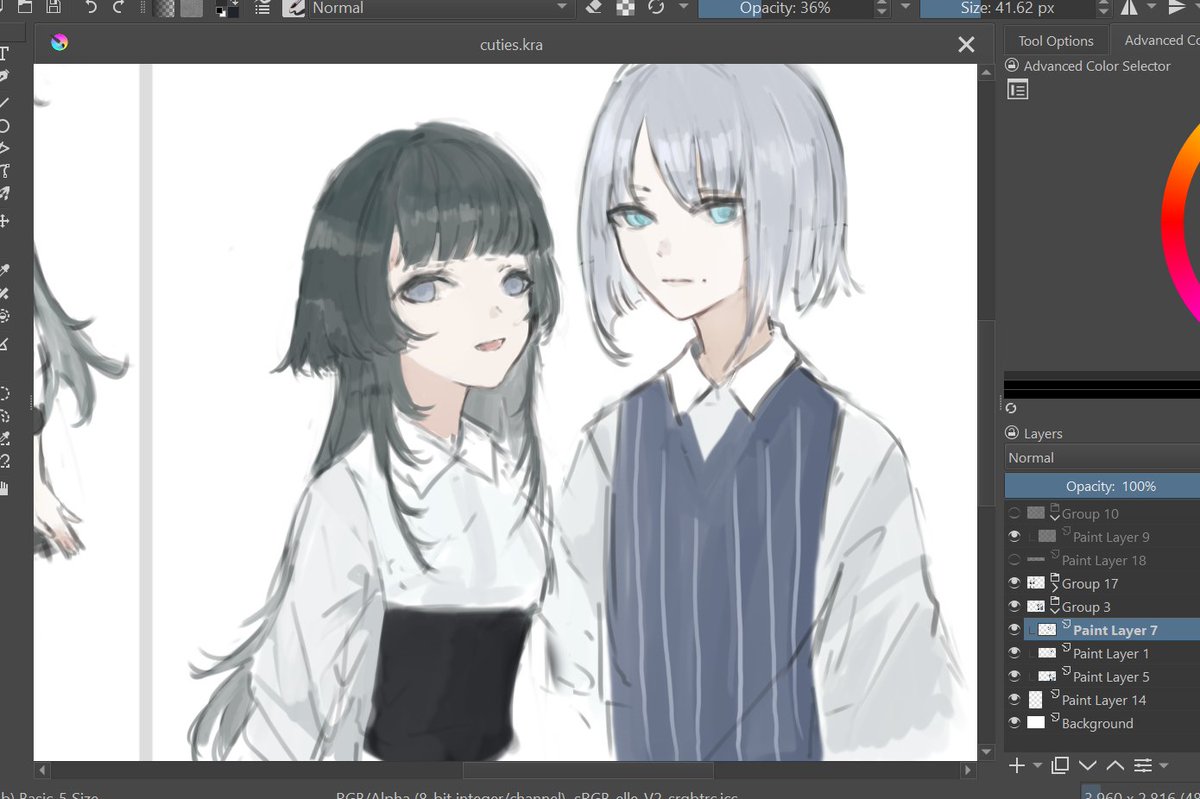Select the Pan hand tool
1200x799 pixels.
pos(5,488)
